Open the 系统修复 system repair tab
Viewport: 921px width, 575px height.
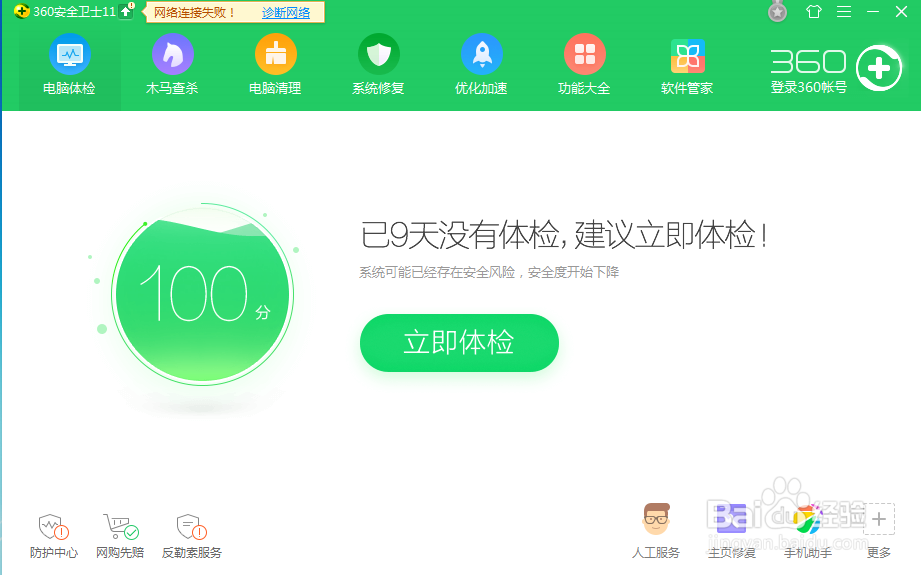pyautogui.click(x=378, y=65)
